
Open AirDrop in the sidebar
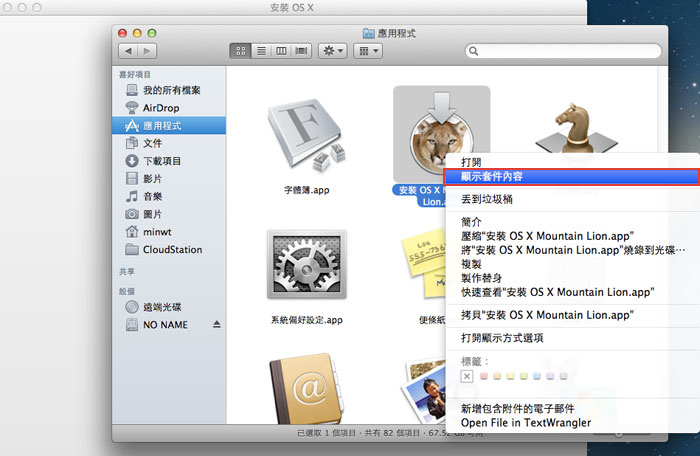[x=169, y=108]
